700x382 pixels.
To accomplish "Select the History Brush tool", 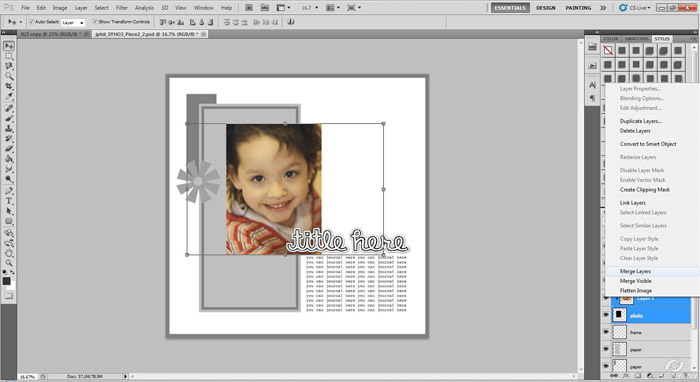I will (x=8, y=138).
